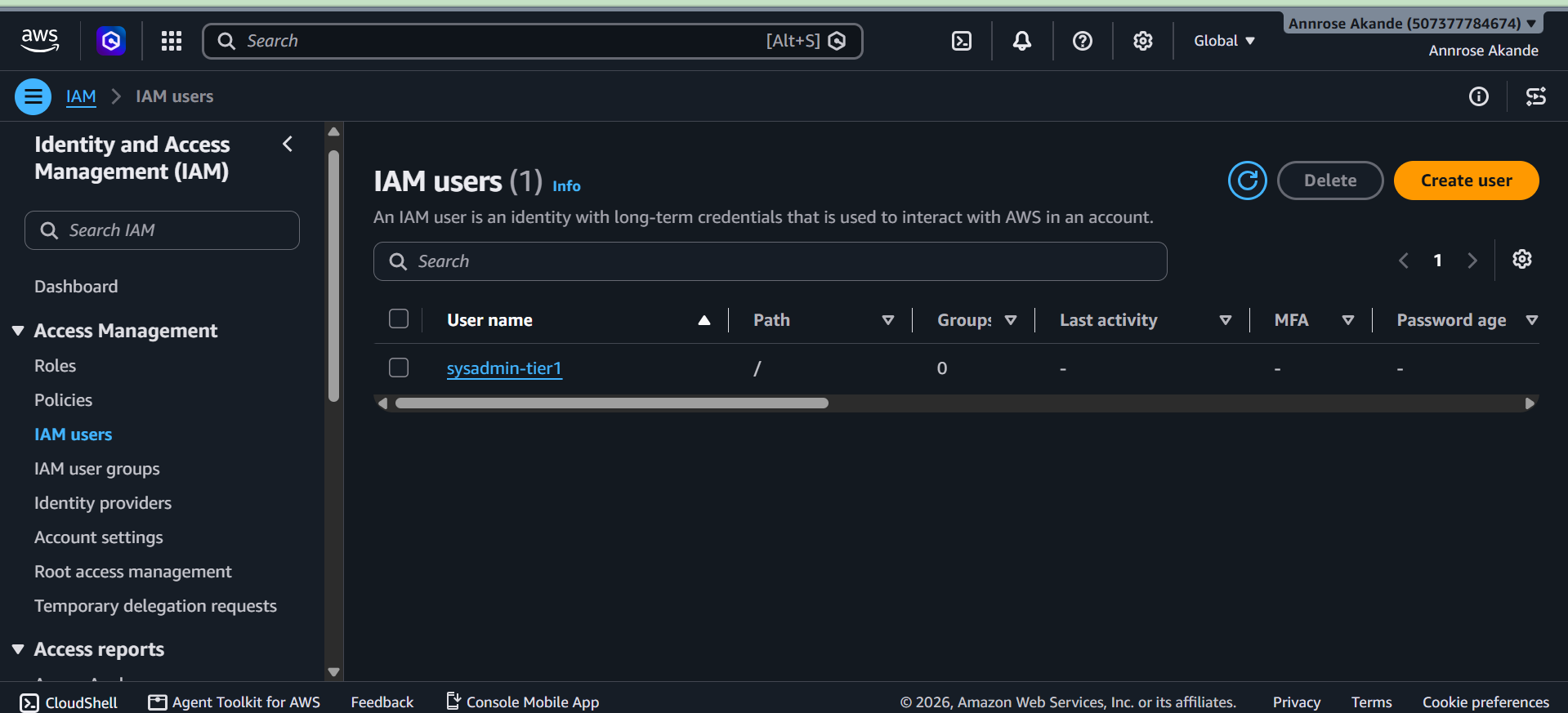
Task: Click the sidebar vertical scrollbar thumb
Action: 333,276
